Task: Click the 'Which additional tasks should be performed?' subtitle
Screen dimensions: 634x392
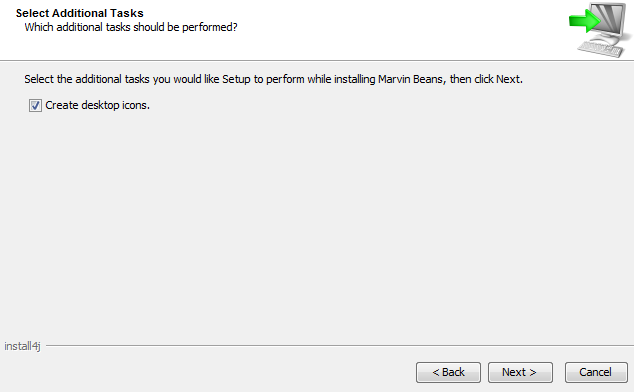Action: pos(131,27)
